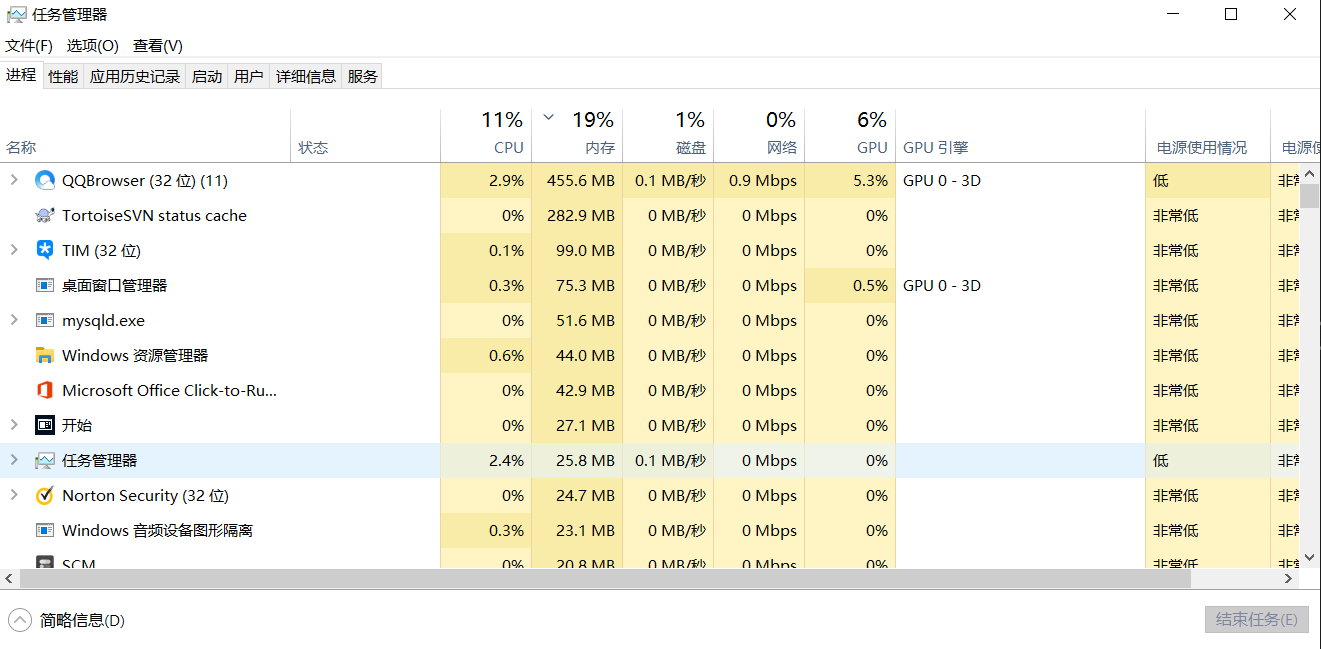Click the vertical scrollbar up arrow
1321x649 pixels.
[x=1310, y=172]
